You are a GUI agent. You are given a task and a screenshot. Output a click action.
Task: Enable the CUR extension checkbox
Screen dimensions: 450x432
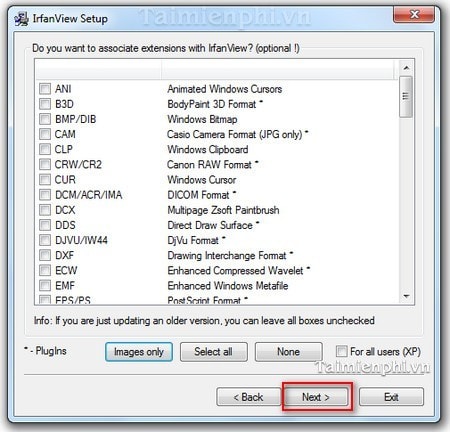click(45, 180)
